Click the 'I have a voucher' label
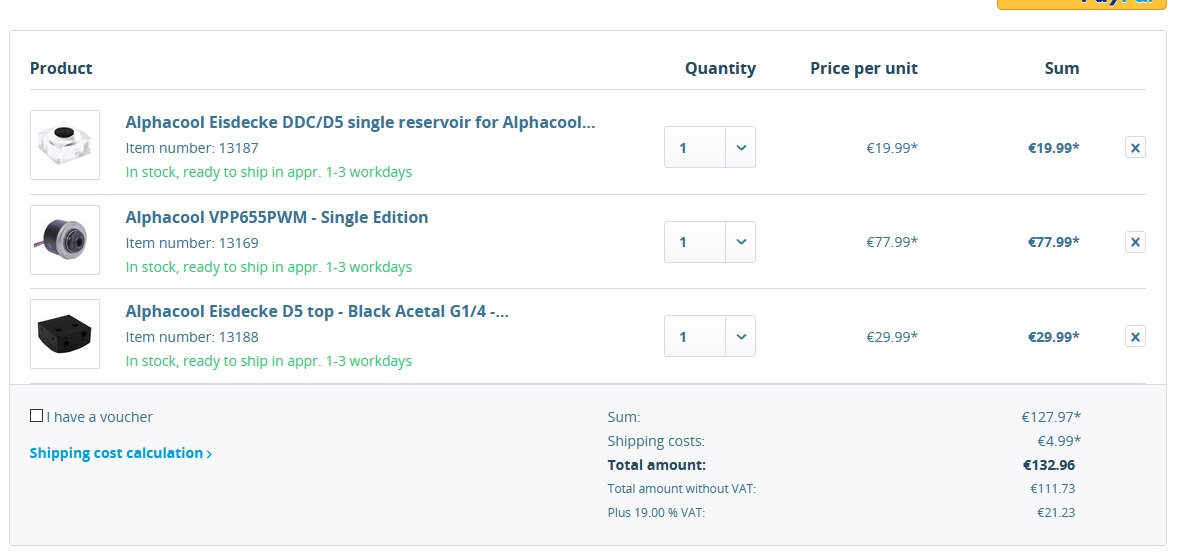The image size is (1184, 556). point(100,417)
